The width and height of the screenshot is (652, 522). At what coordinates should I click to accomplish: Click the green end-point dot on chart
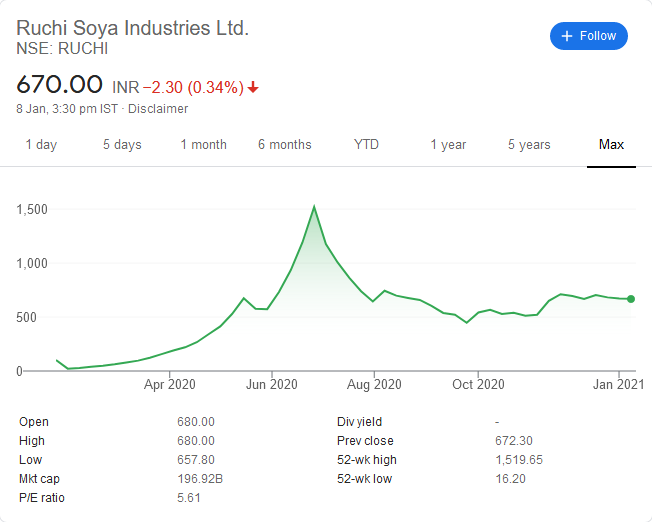[x=631, y=299]
